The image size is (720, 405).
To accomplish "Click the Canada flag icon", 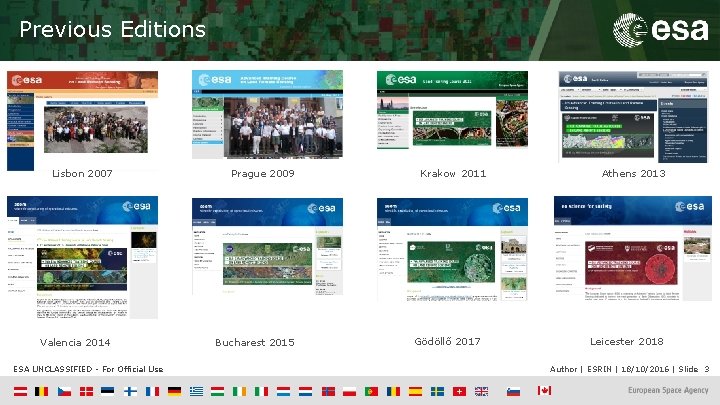I will tap(545, 390).
